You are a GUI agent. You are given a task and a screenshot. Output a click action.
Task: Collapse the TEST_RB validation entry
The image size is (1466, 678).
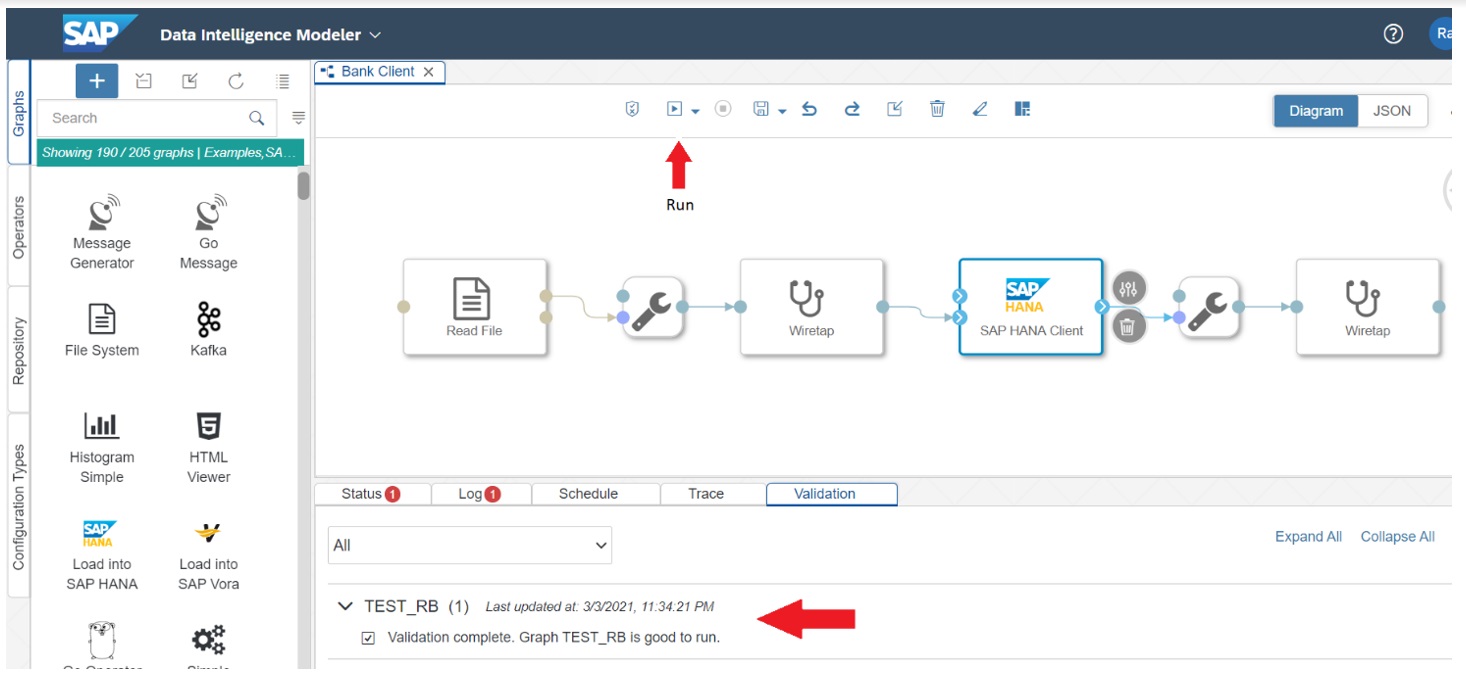click(346, 606)
